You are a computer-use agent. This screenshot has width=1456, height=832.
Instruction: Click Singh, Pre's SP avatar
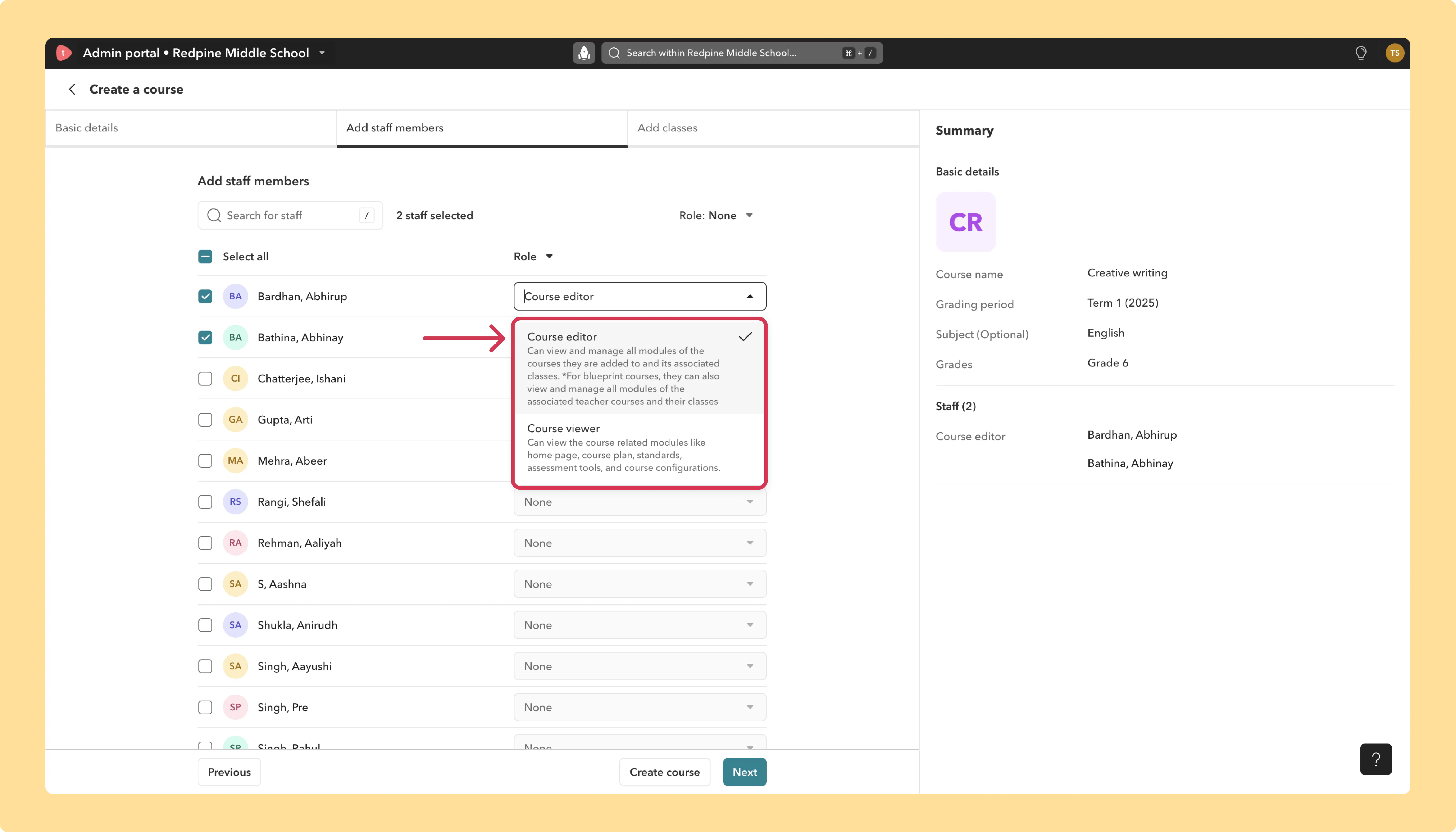pyautogui.click(x=235, y=707)
